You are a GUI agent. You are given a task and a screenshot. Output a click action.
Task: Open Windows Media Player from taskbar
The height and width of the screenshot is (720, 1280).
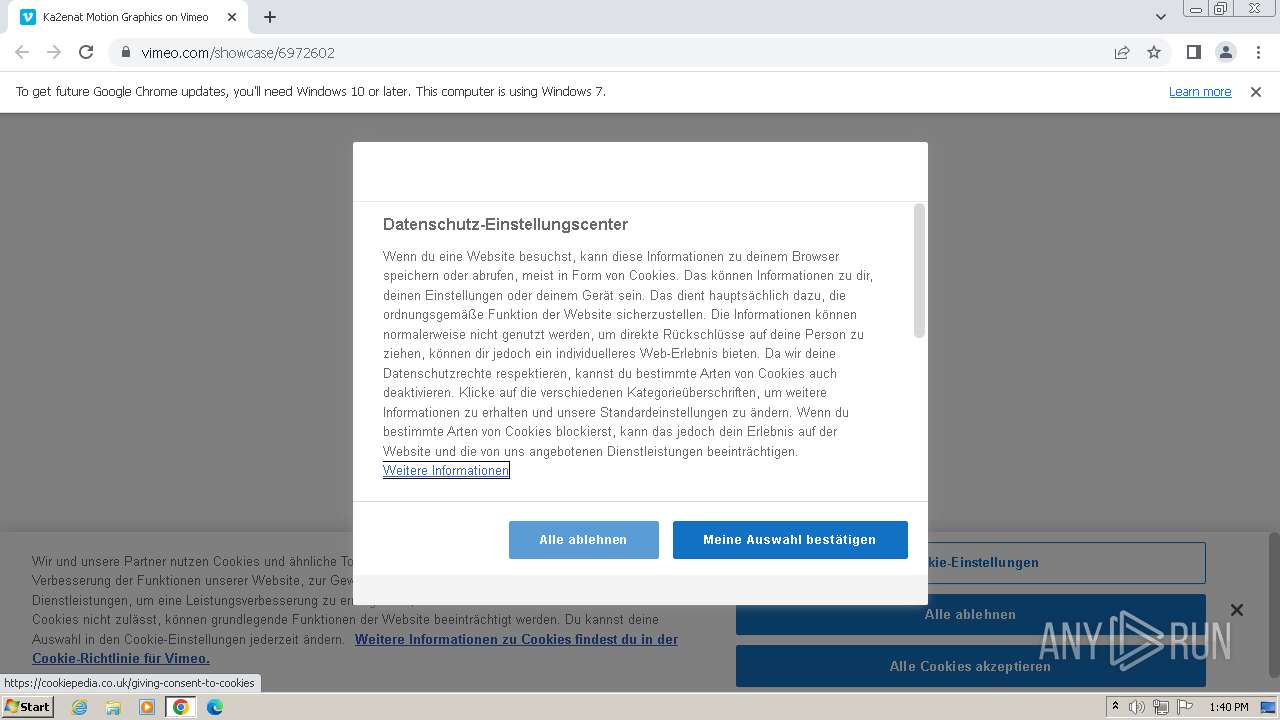pyautogui.click(x=147, y=707)
